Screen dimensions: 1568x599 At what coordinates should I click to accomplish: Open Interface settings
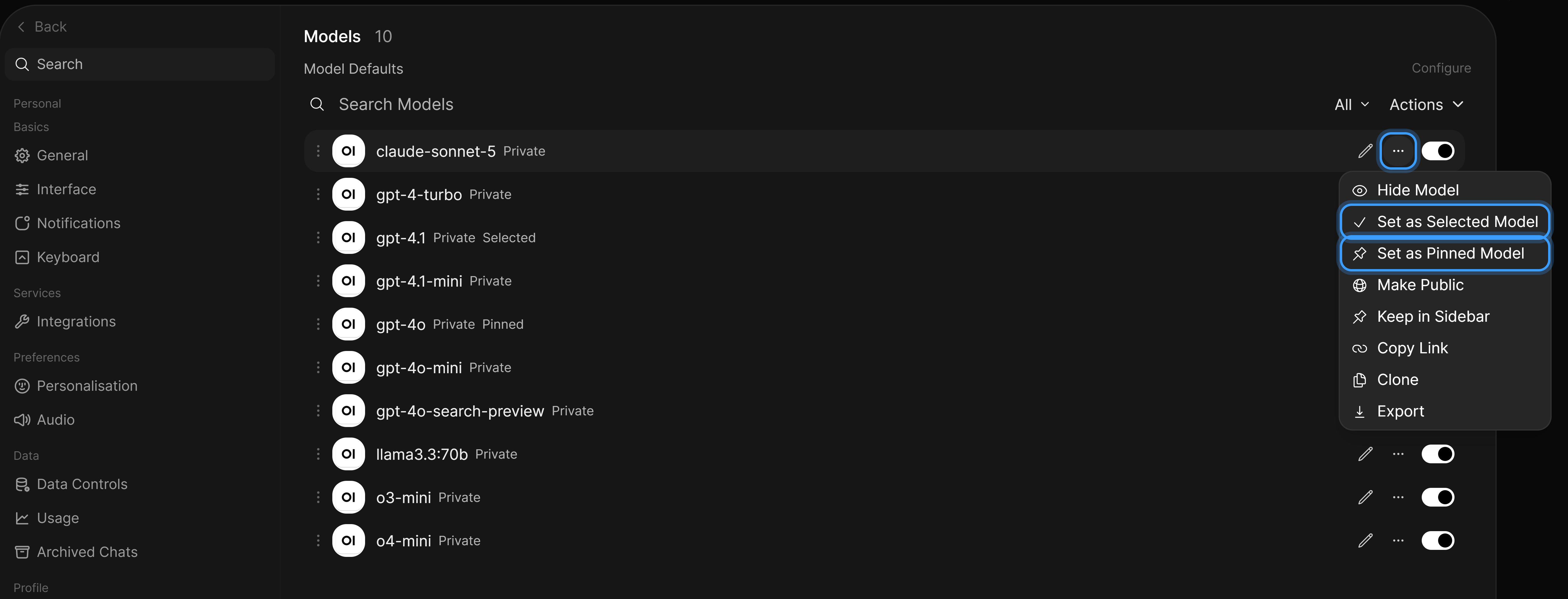tap(55, 189)
